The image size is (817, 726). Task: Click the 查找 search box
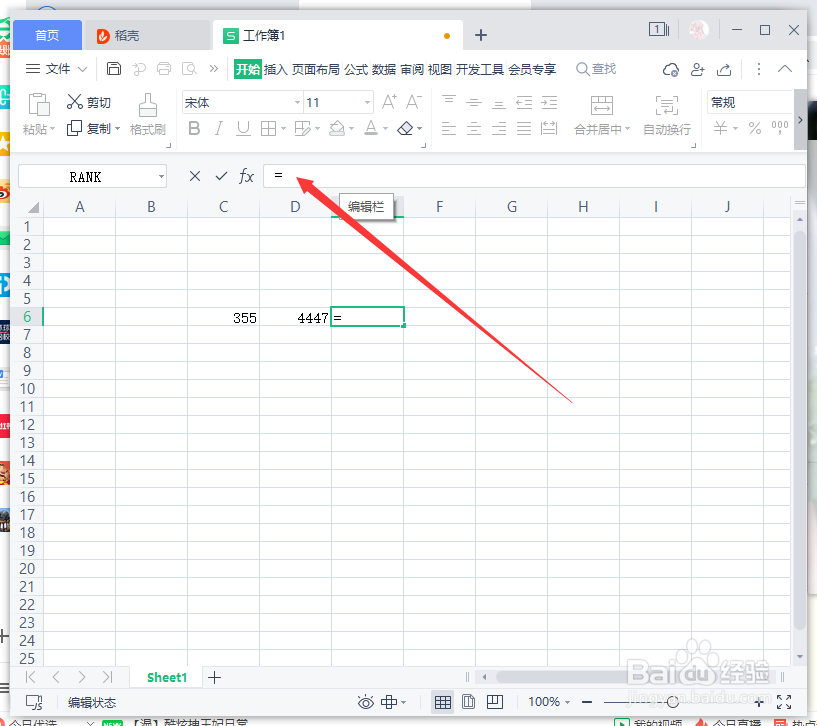[596, 69]
